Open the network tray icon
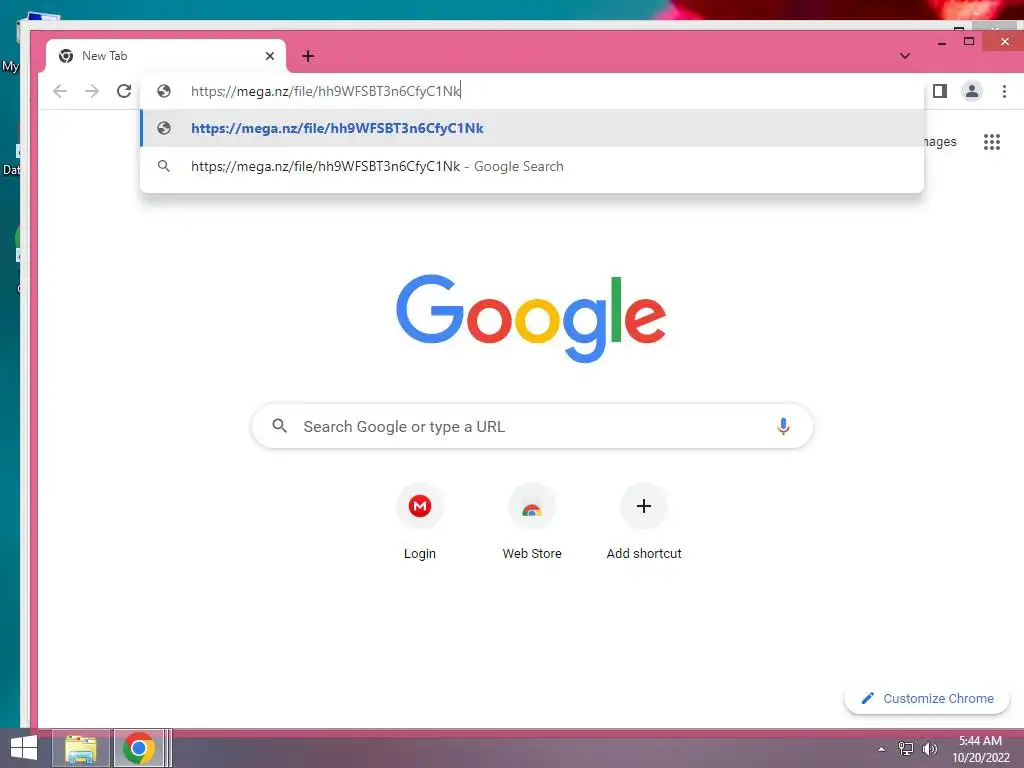 [x=906, y=749]
